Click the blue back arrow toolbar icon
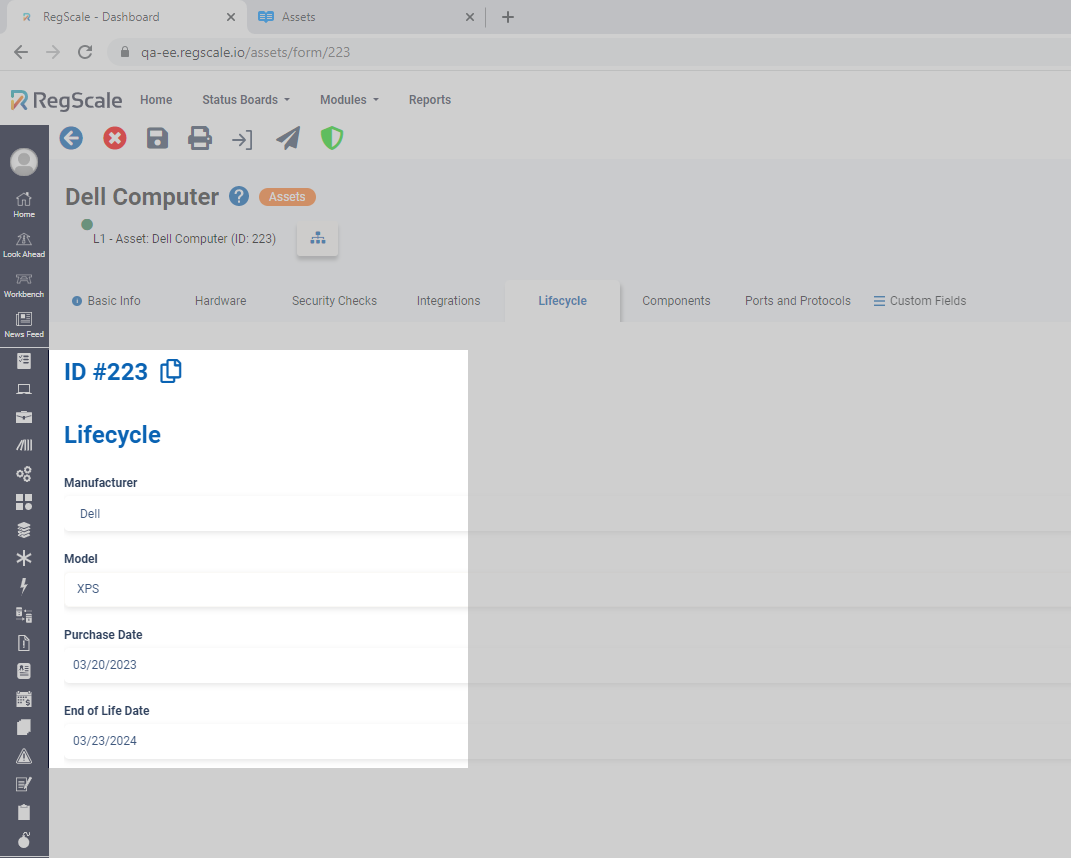This screenshot has height=858, width=1071. [71, 139]
